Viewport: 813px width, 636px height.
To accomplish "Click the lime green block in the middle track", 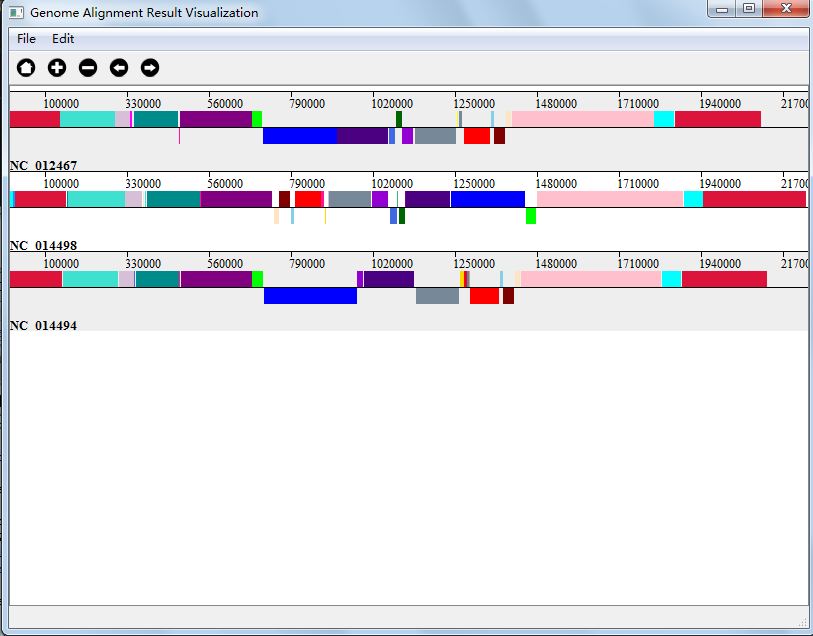I will click(531, 216).
